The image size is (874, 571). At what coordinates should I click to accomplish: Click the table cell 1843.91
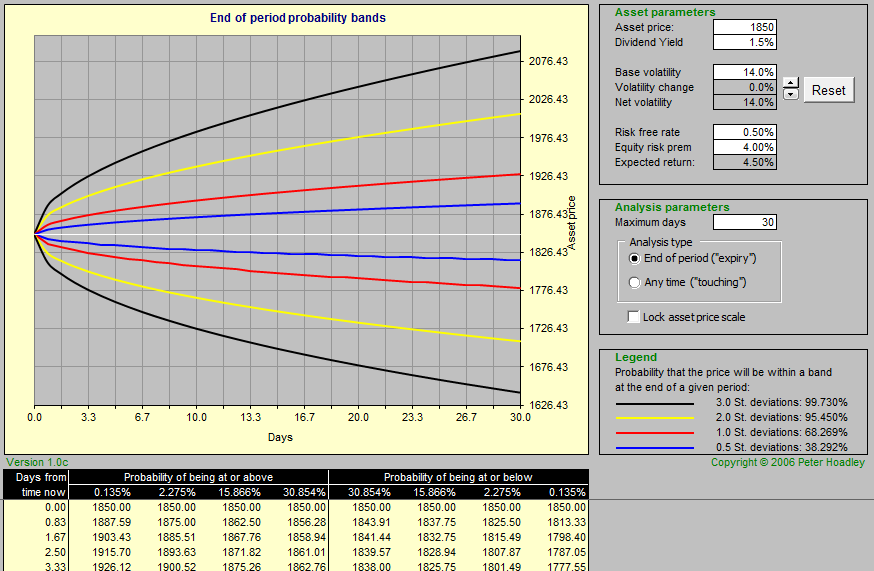click(x=371, y=522)
